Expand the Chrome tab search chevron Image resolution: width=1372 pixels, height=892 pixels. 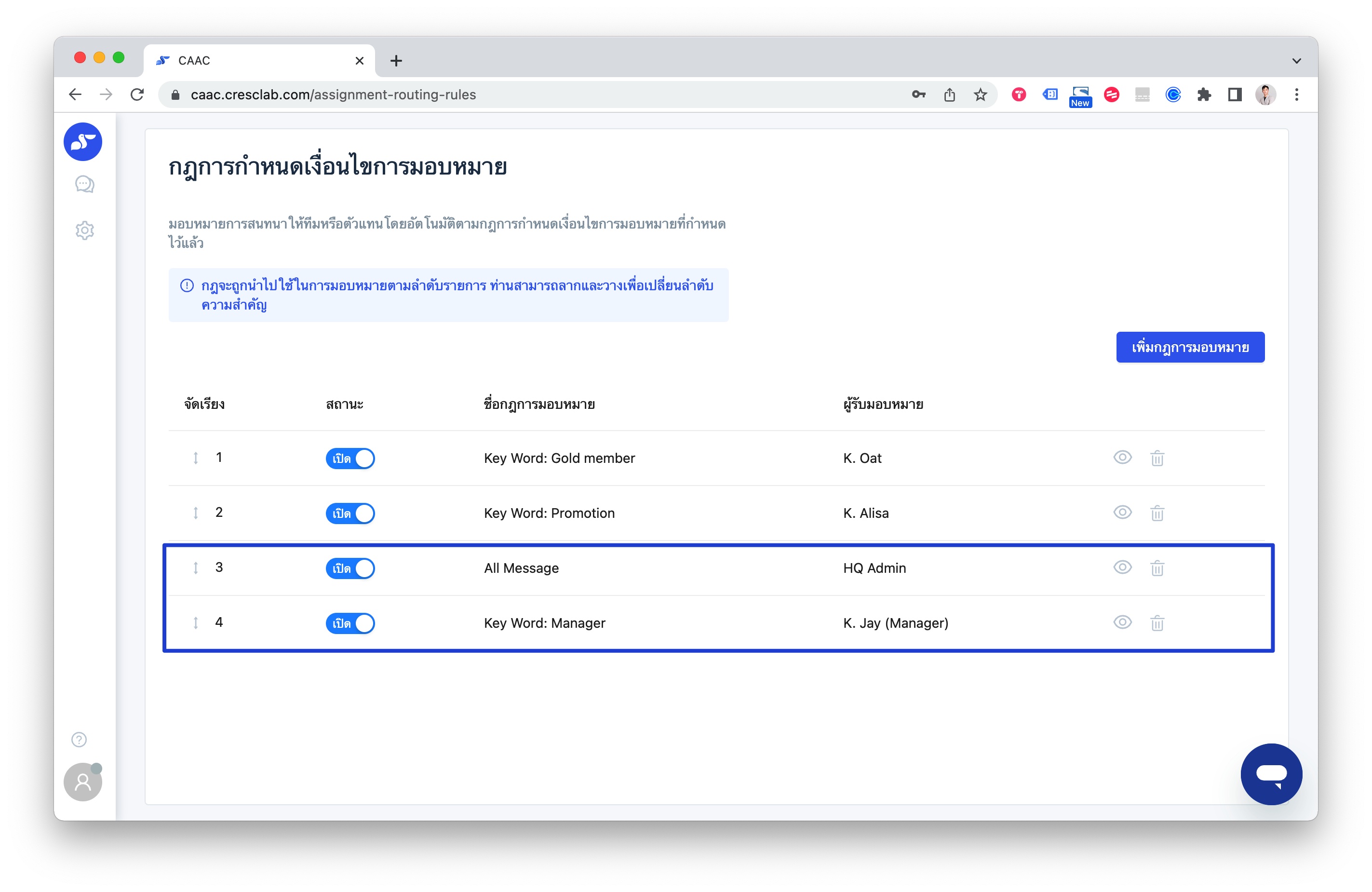click(1296, 61)
